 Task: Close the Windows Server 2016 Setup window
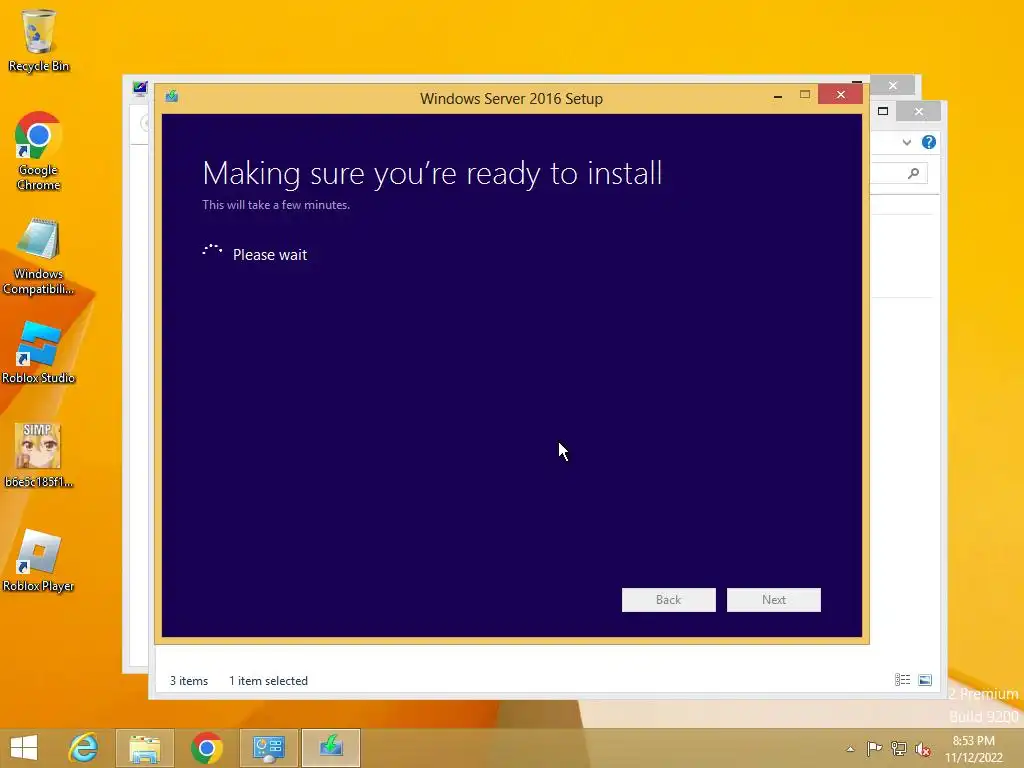(840, 95)
